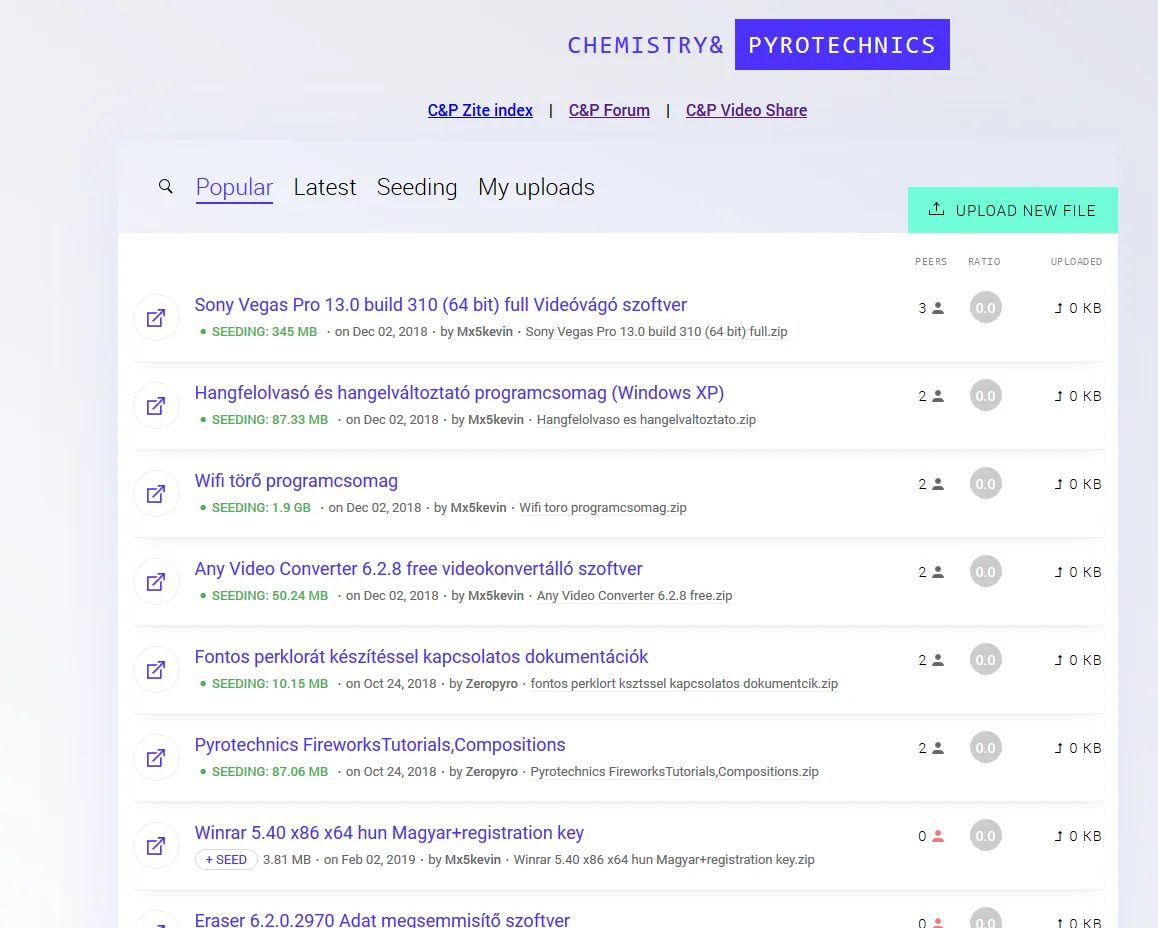Open Any Video Converter 6.2.8 title link
This screenshot has height=928, width=1158.
click(x=419, y=568)
